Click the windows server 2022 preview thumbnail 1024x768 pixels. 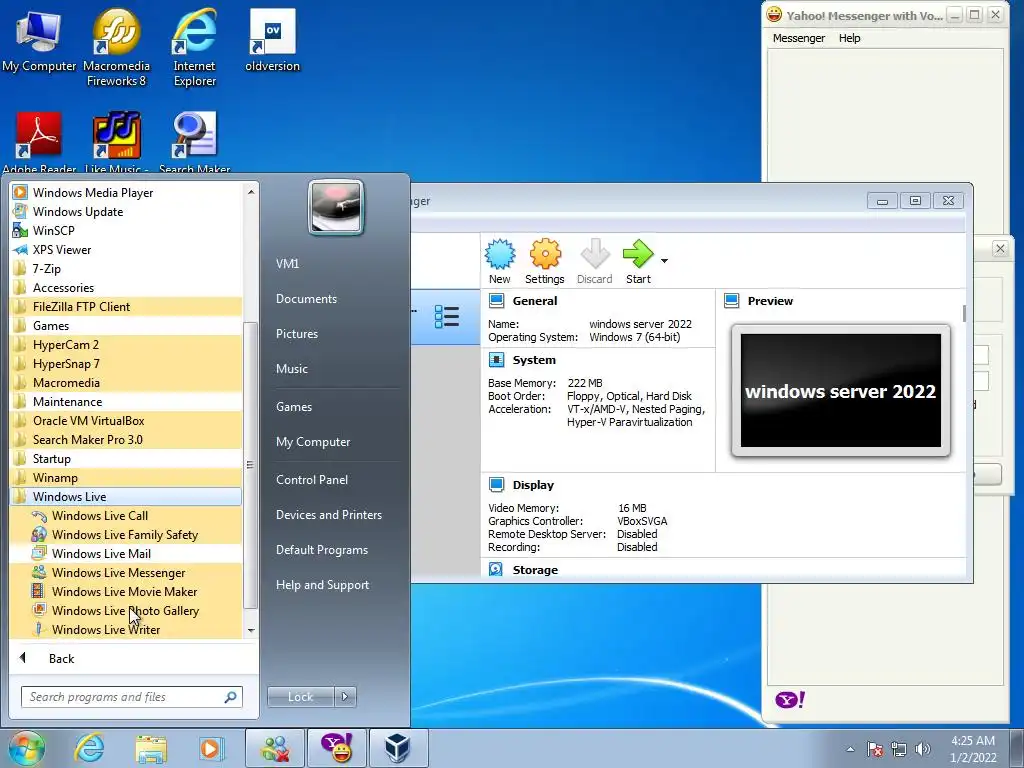[840, 391]
